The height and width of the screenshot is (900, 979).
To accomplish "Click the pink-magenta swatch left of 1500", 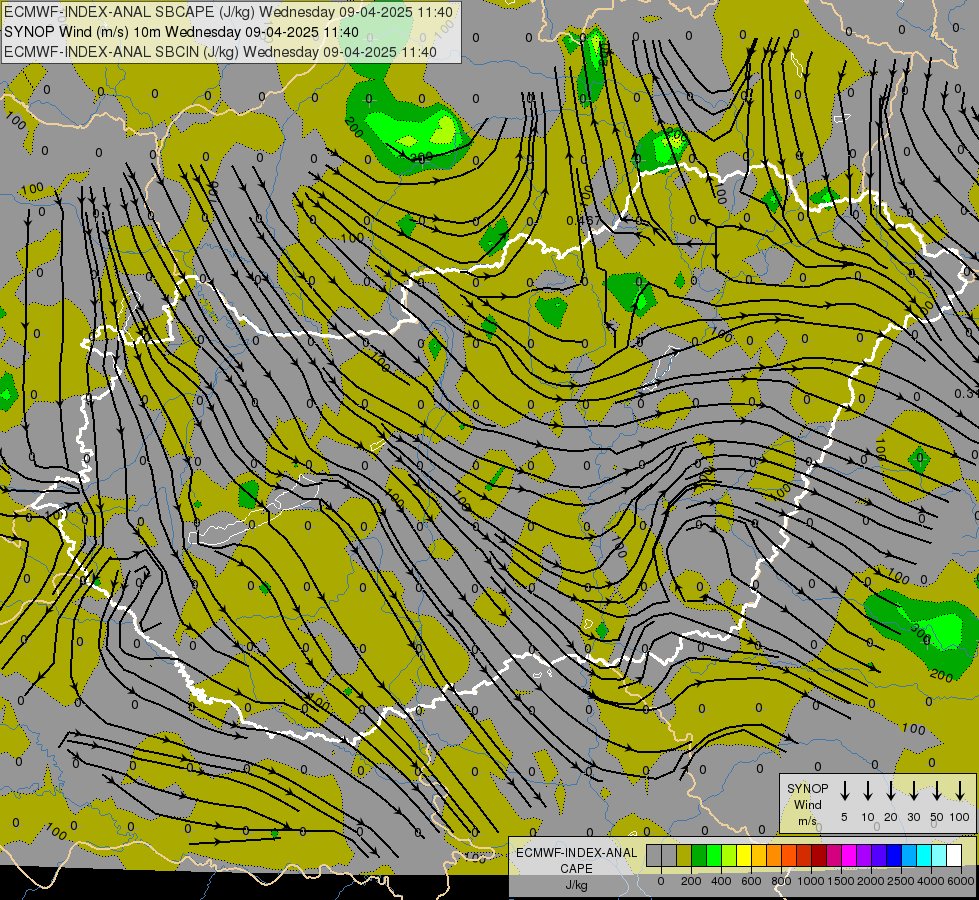I will tap(834, 855).
